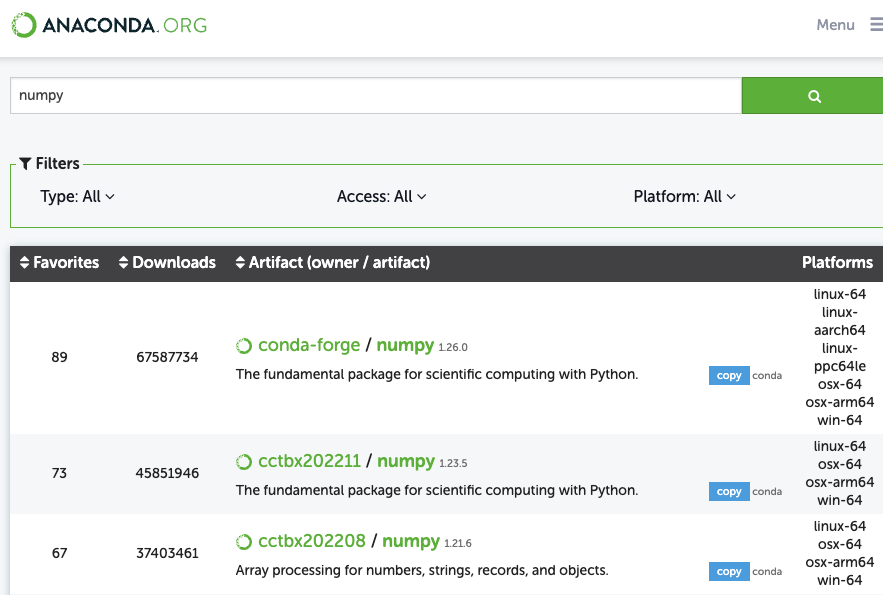The image size is (883, 595).
Task: Click favorites count 67
Action: 59,553
